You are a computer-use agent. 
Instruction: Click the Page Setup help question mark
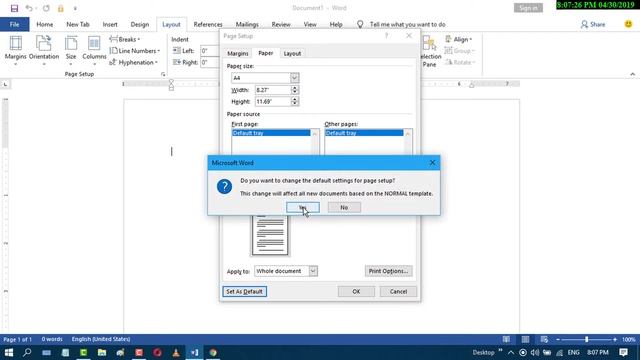pyautogui.click(x=386, y=36)
